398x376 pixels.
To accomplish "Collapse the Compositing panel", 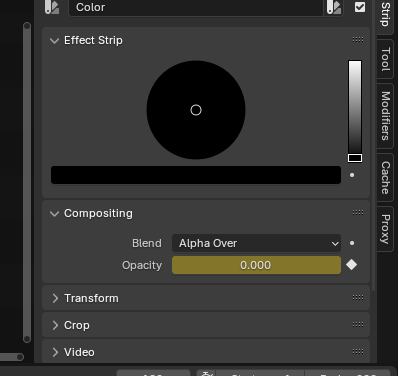I will (54, 214).
